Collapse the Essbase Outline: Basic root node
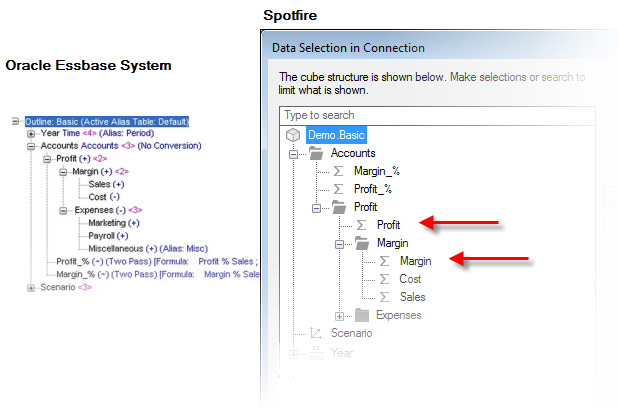 (x=15, y=121)
